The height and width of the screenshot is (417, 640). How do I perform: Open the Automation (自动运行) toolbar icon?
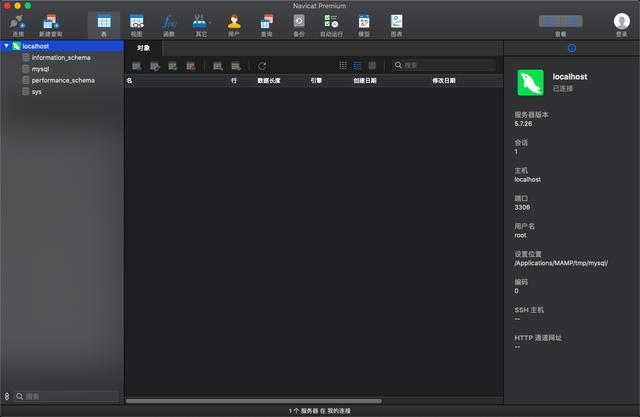pyautogui.click(x=331, y=25)
